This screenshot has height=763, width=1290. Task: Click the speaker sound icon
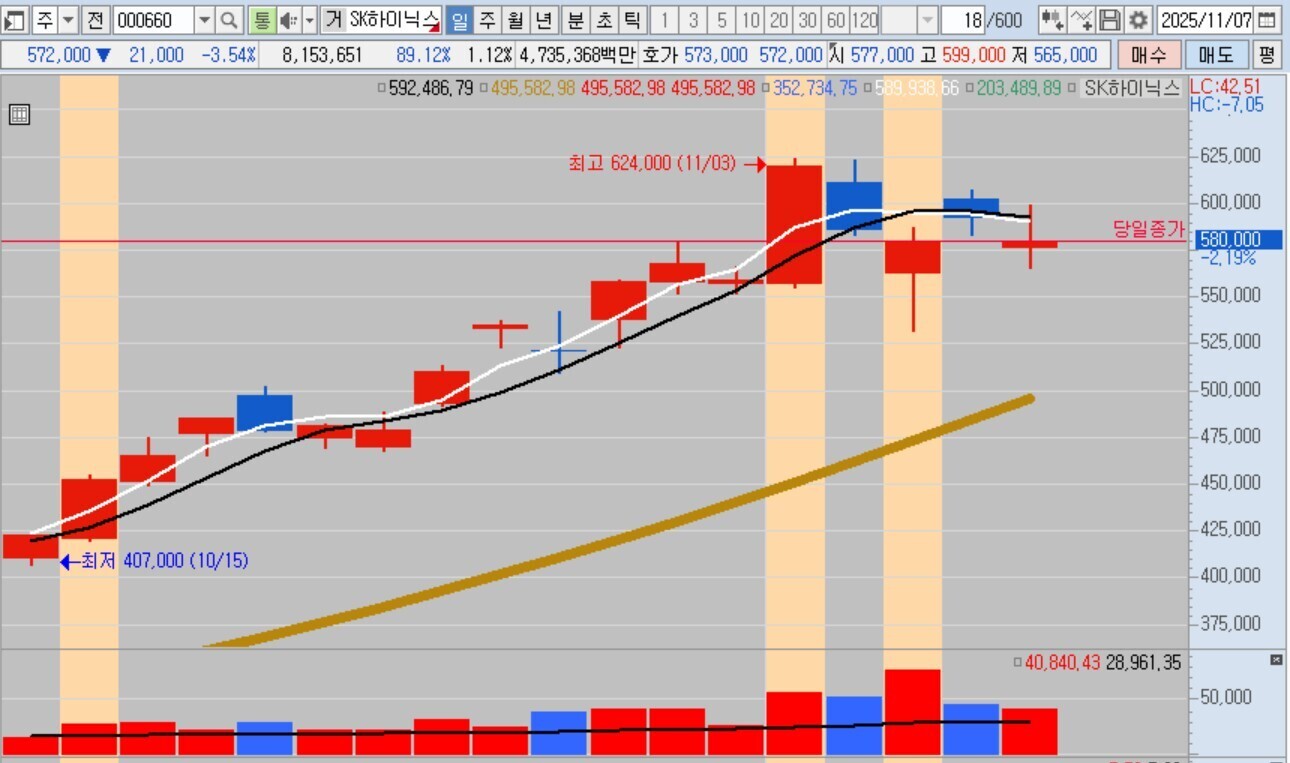(288, 20)
